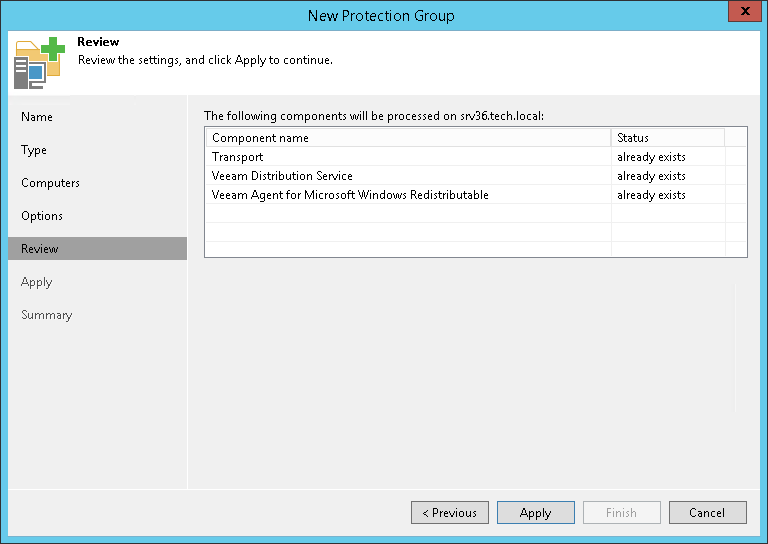This screenshot has height=544, width=768.
Task: Go to the Name wizard step
Action: coord(37,117)
